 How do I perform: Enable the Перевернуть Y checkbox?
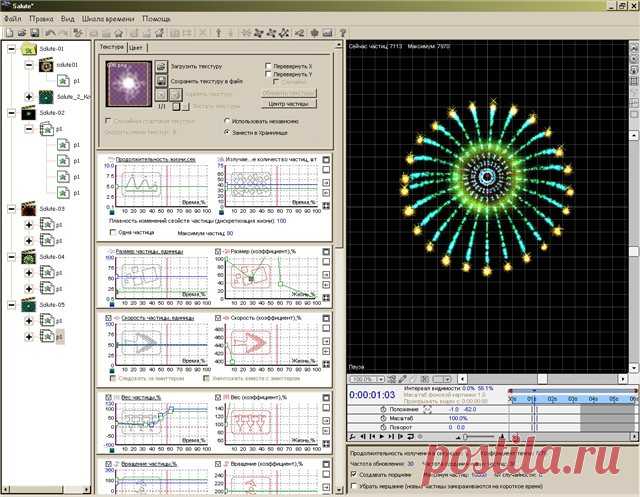[268, 74]
